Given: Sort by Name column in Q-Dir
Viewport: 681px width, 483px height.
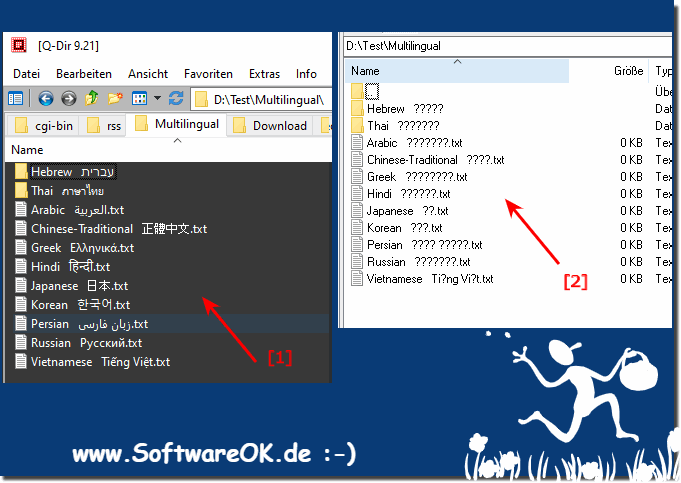Looking at the screenshot, I should [27, 150].
